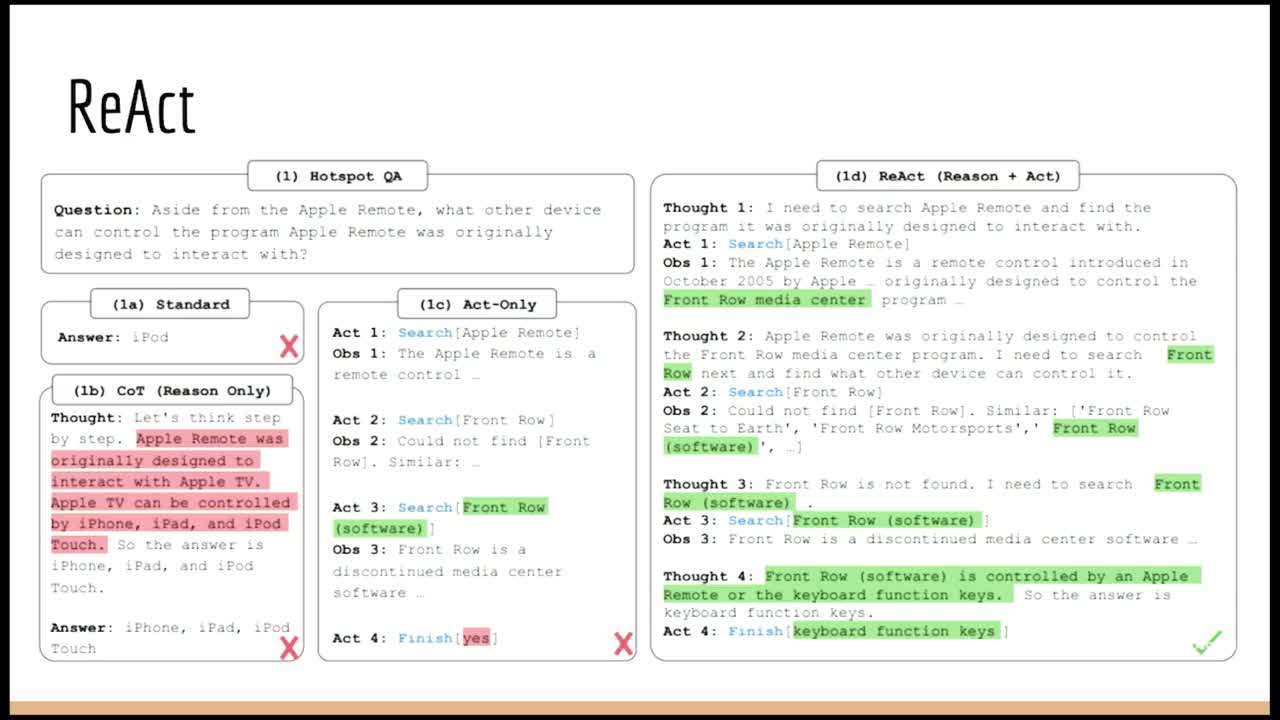Click the "Thought 2:" label in ReAct

708,337
